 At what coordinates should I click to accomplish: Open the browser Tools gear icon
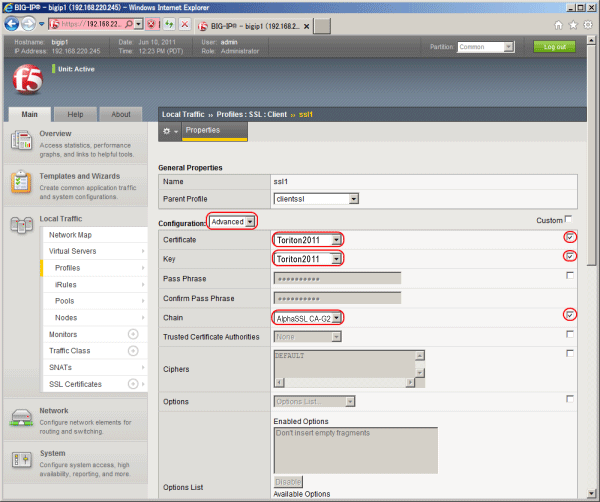[x=588, y=25]
